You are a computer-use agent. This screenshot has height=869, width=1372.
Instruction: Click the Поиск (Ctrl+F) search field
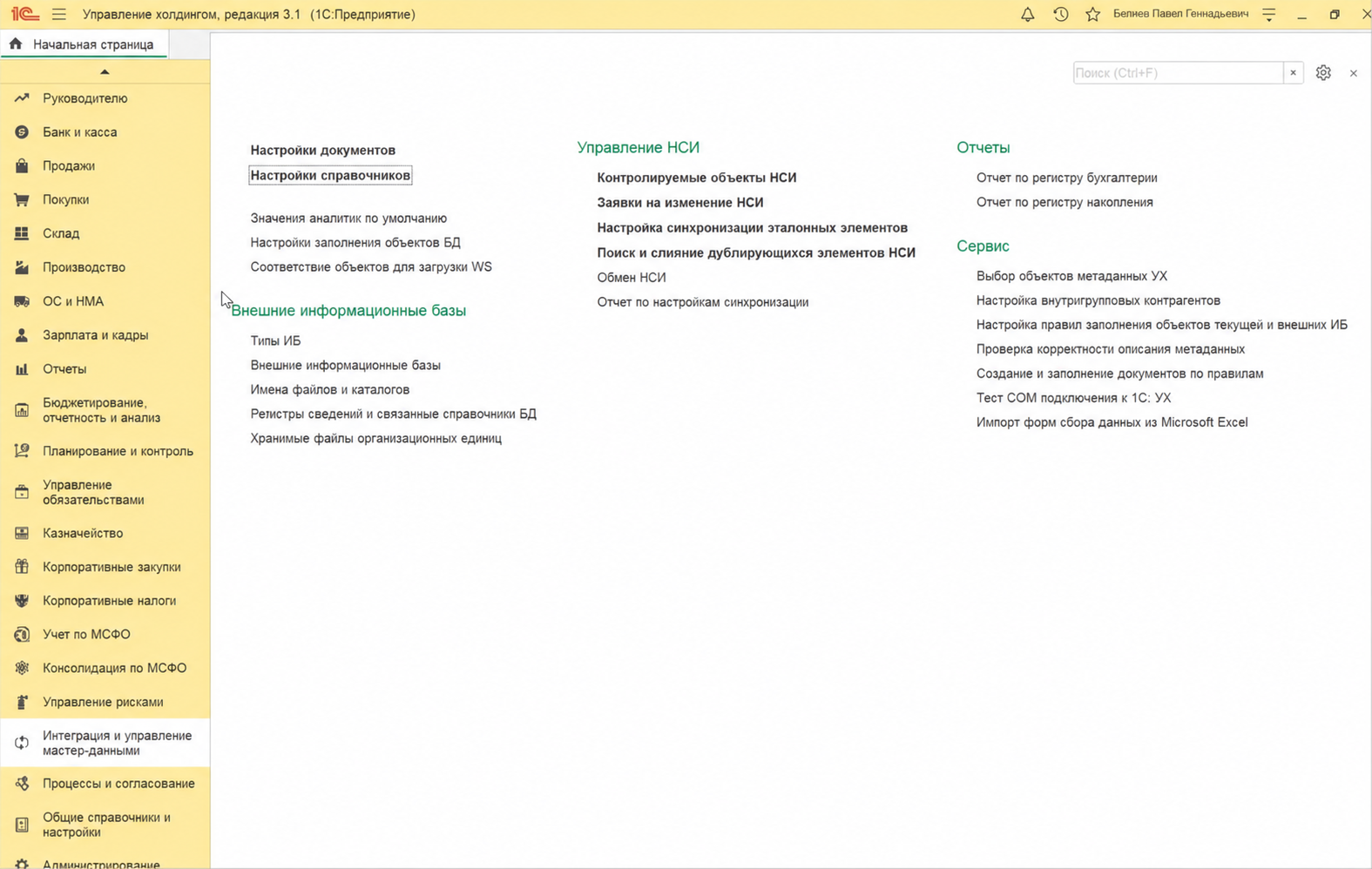click(x=1178, y=73)
